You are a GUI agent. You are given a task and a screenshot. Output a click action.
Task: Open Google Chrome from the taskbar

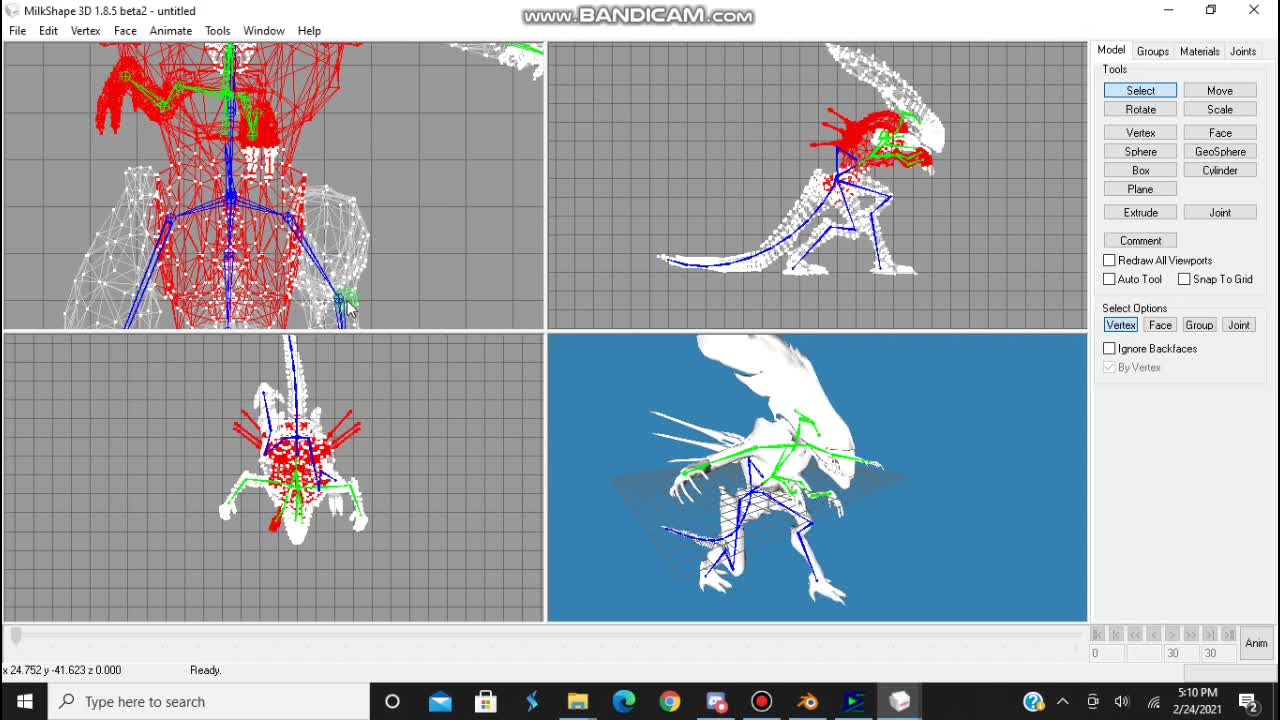[670, 701]
